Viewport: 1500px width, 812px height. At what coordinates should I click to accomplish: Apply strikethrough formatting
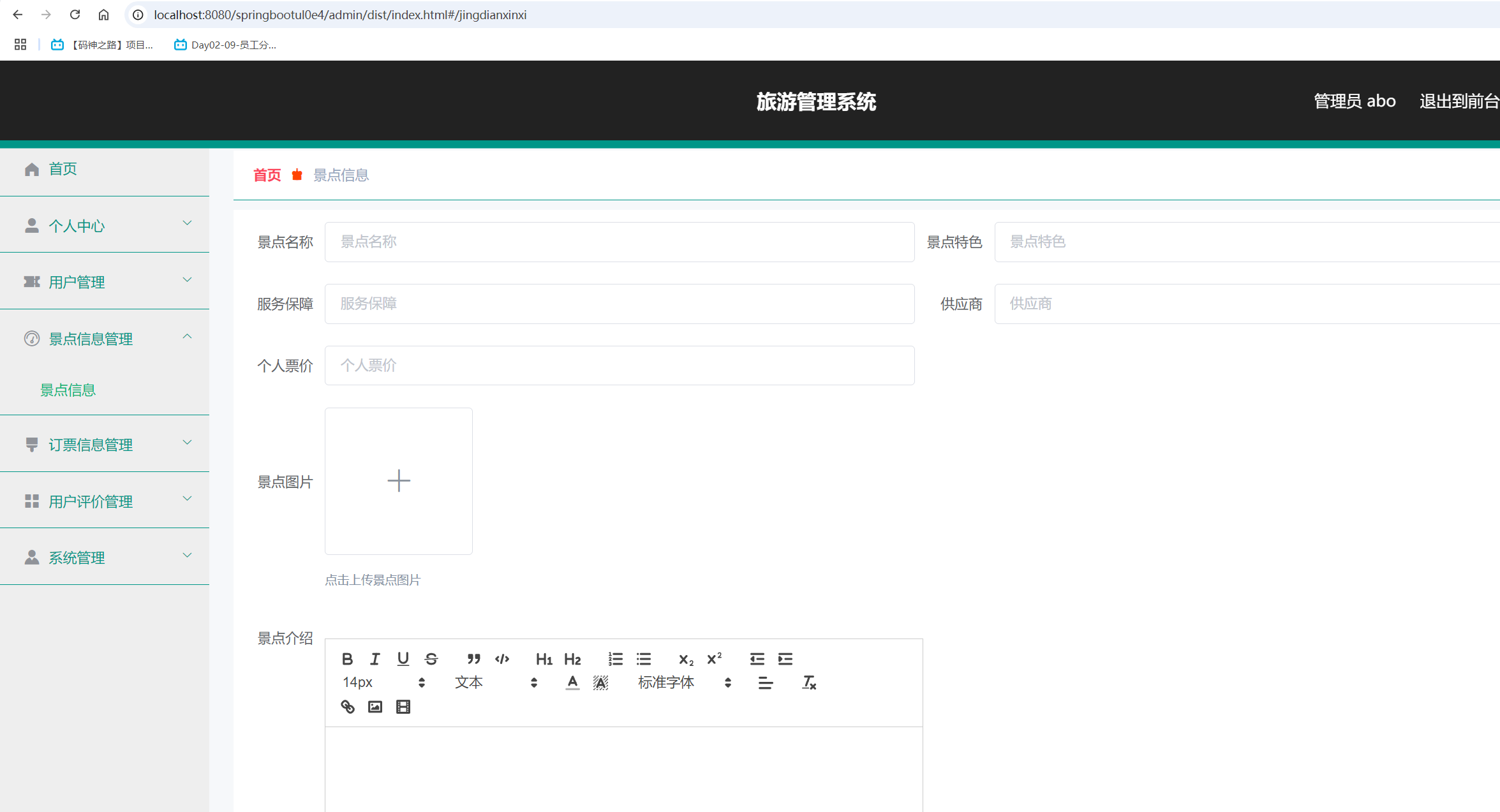pyautogui.click(x=431, y=658)
